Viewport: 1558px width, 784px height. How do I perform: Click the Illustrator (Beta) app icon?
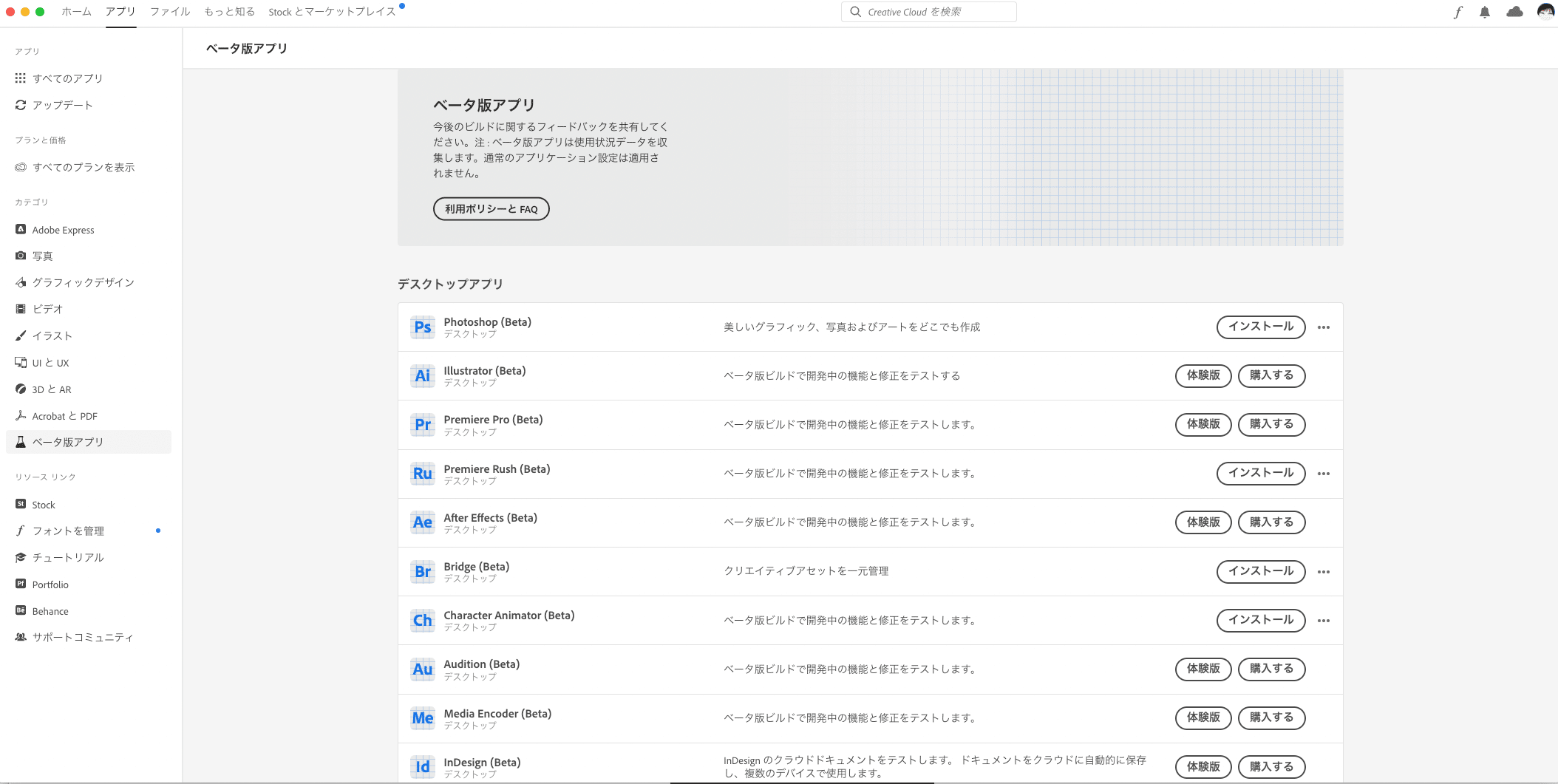click(423, 375)
